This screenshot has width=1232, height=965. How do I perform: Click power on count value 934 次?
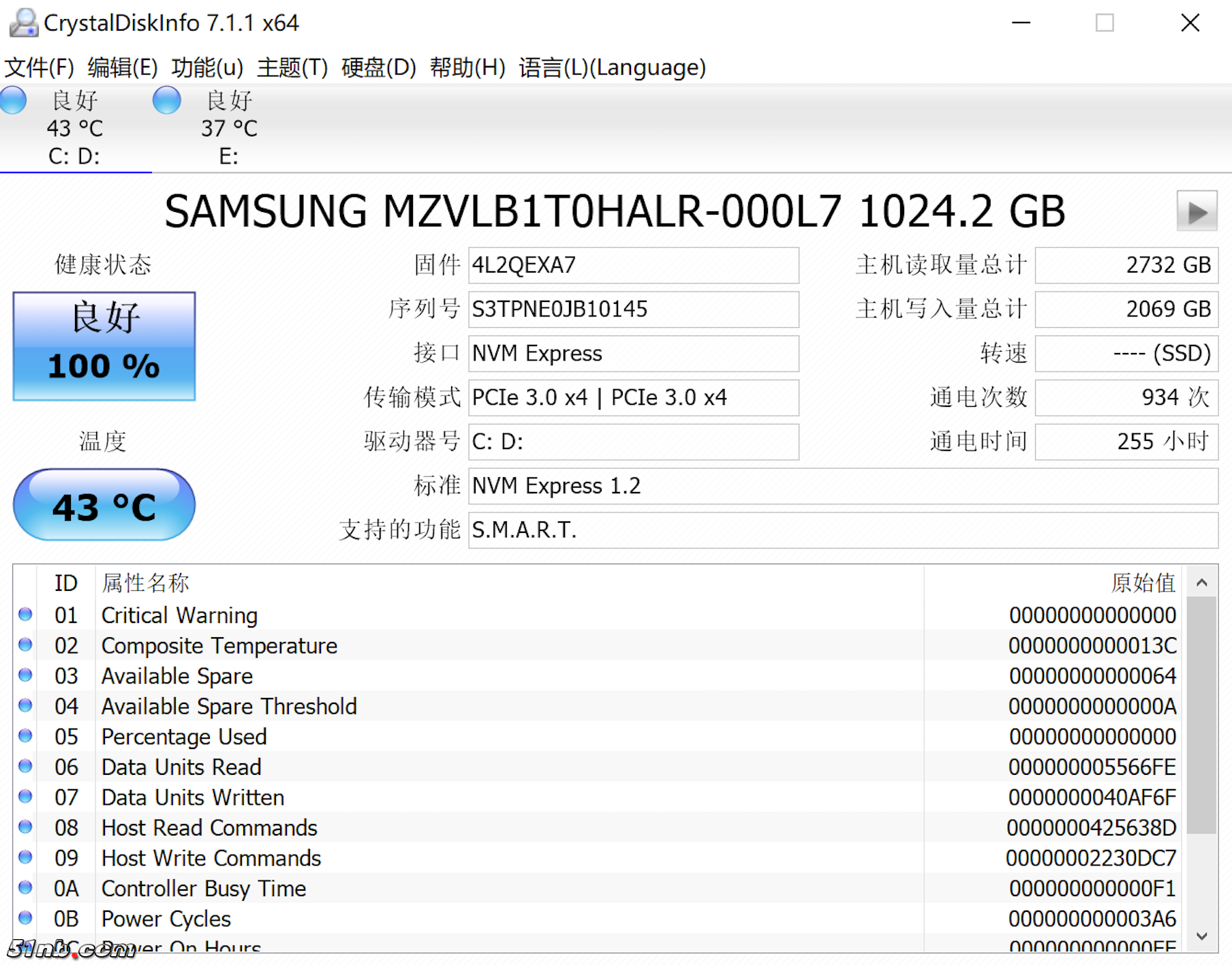pos(1126,397)
